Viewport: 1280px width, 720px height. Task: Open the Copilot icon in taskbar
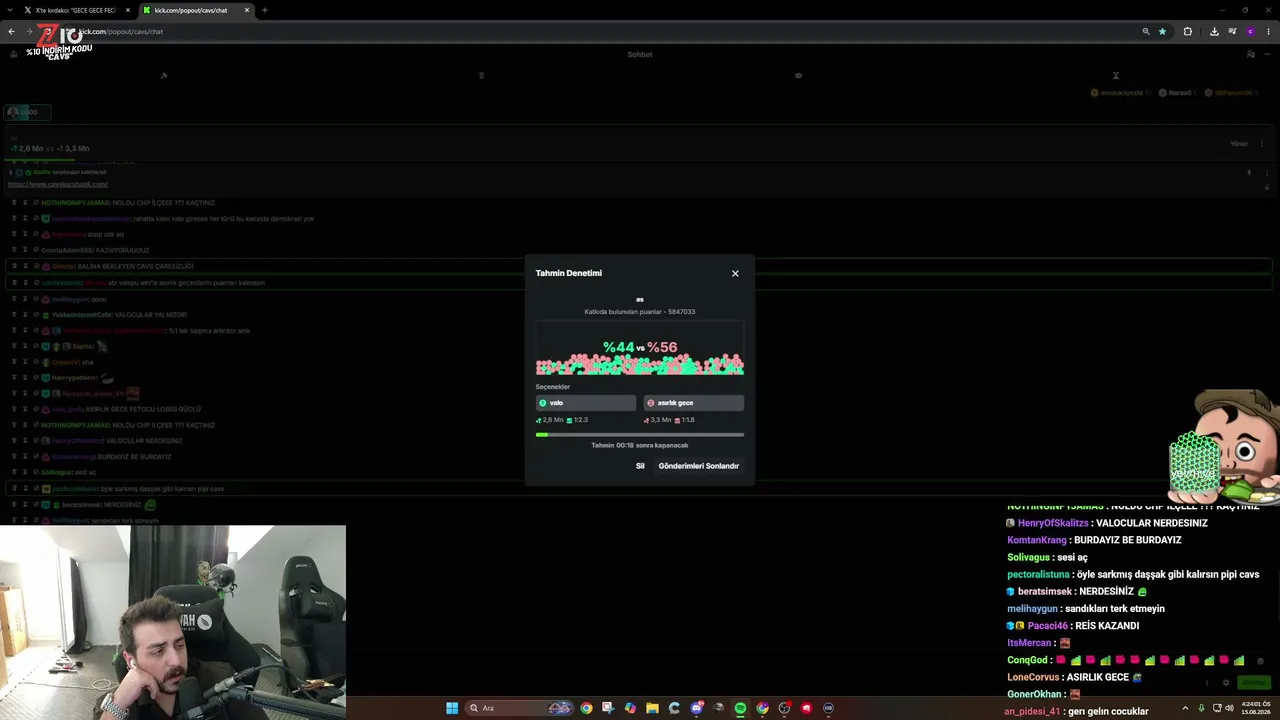point(630,708)
